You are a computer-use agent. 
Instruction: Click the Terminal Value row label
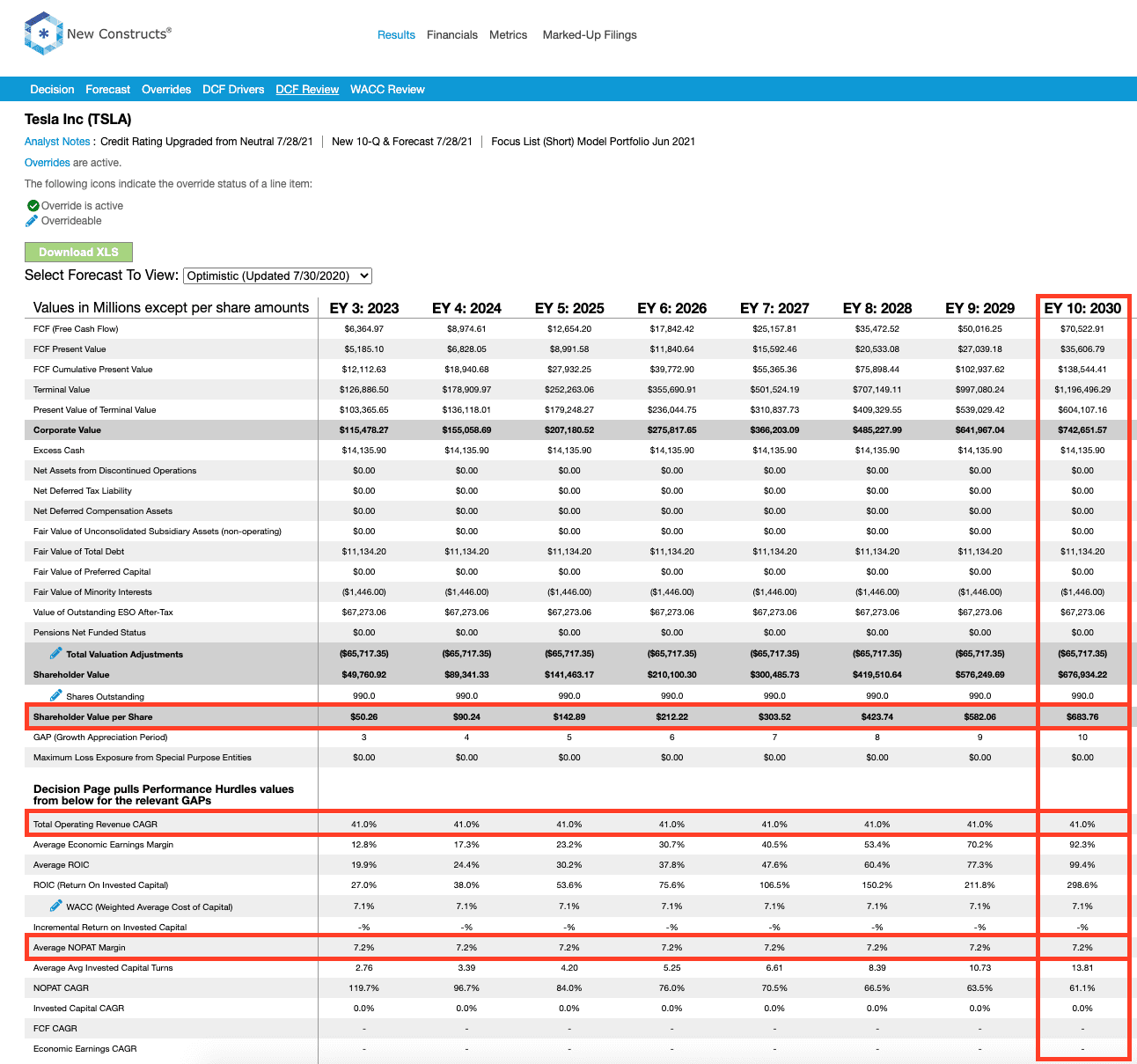coord(62,390)
